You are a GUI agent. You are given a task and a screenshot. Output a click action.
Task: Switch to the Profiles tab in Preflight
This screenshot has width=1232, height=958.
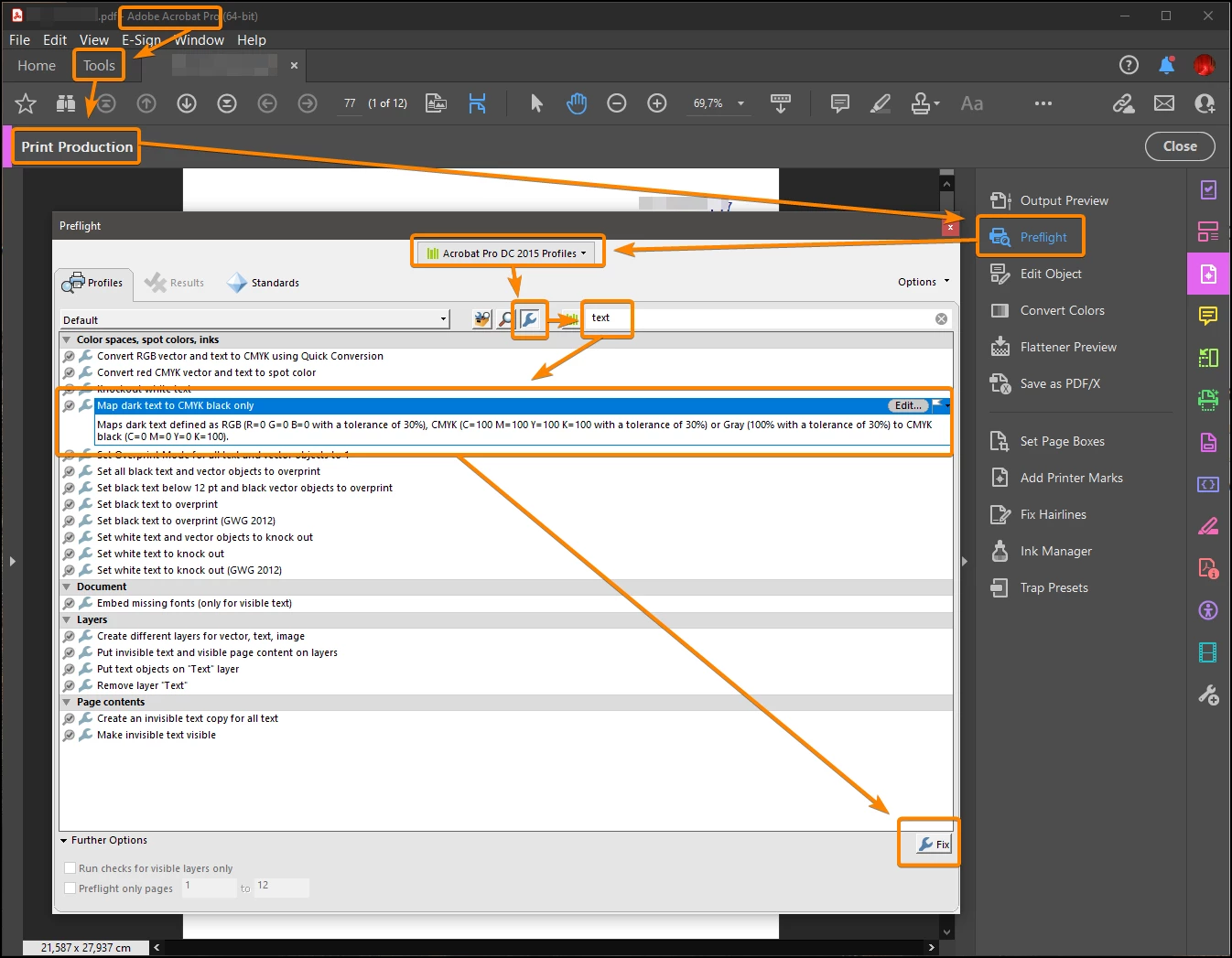click(93, 283)
